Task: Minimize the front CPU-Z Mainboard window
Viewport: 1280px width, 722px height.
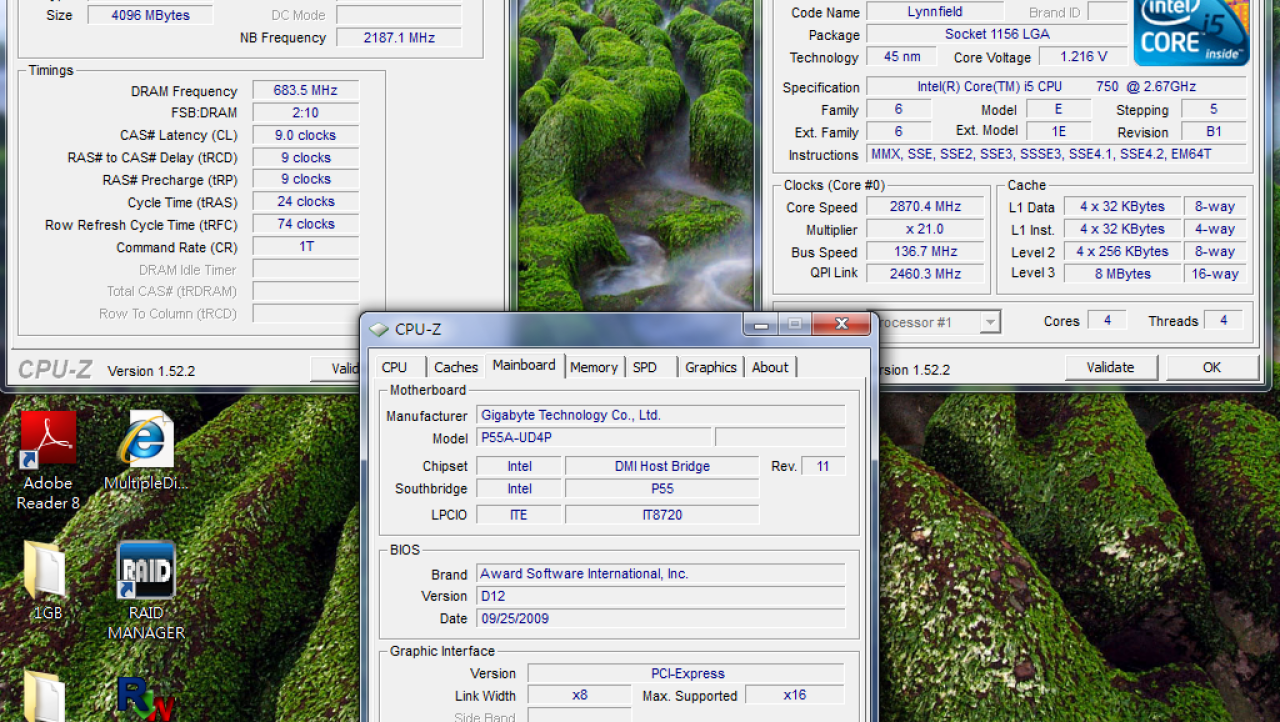Action: 761,324
